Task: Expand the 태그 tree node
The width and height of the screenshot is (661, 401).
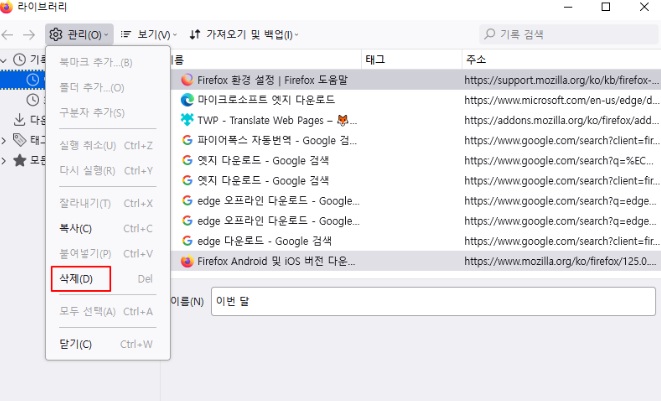Action: [x=6, y=140]
